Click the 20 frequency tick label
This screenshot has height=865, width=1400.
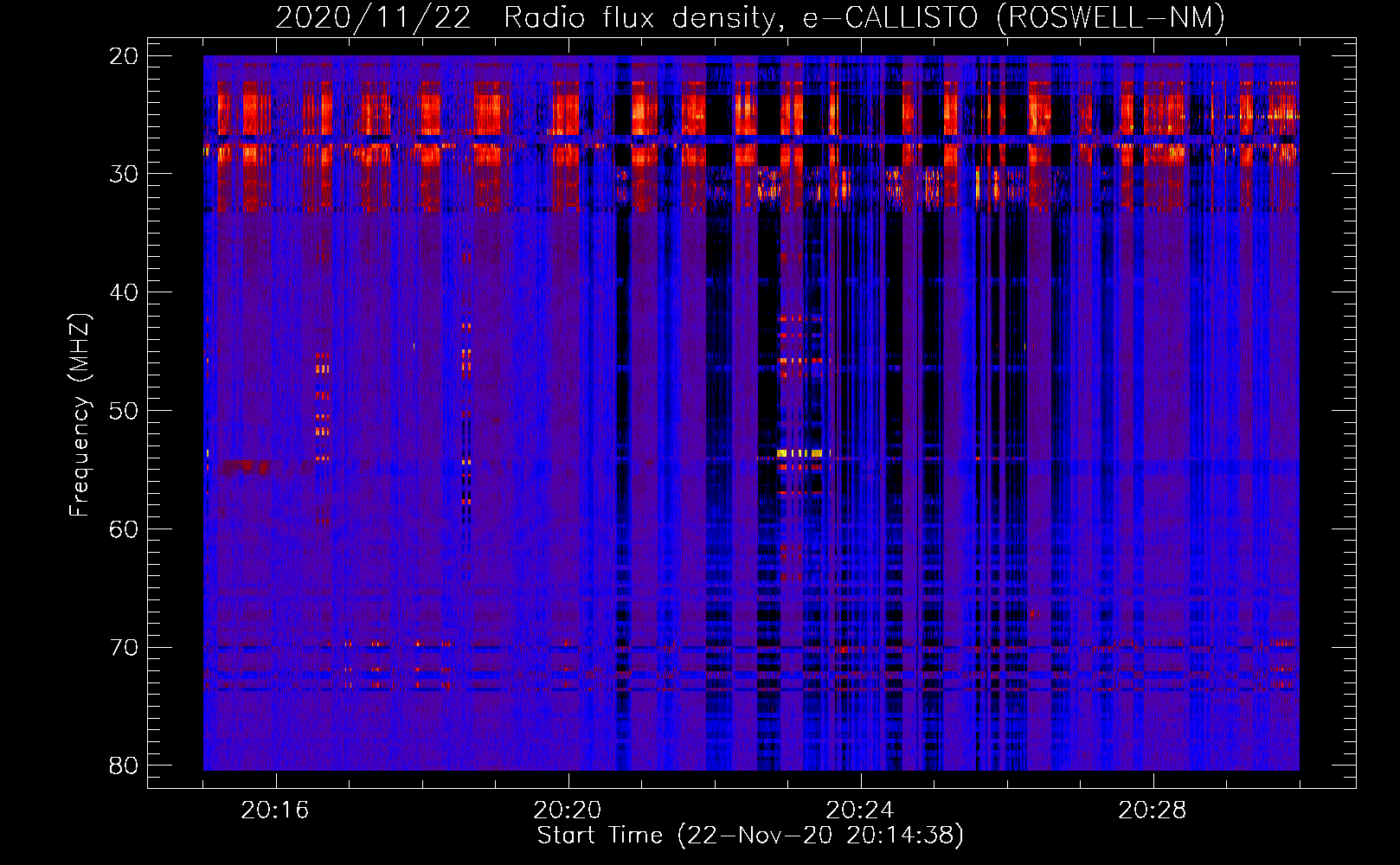pyautogui.click(x=125, y=55)
